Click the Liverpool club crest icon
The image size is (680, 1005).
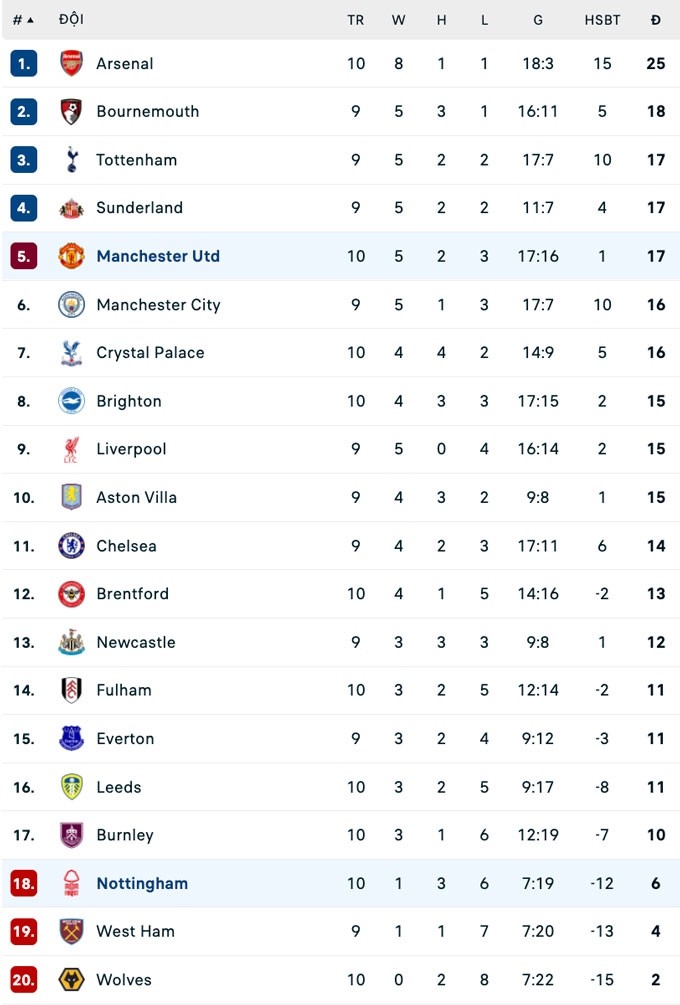pyautogui.click(x=72, y=449)
